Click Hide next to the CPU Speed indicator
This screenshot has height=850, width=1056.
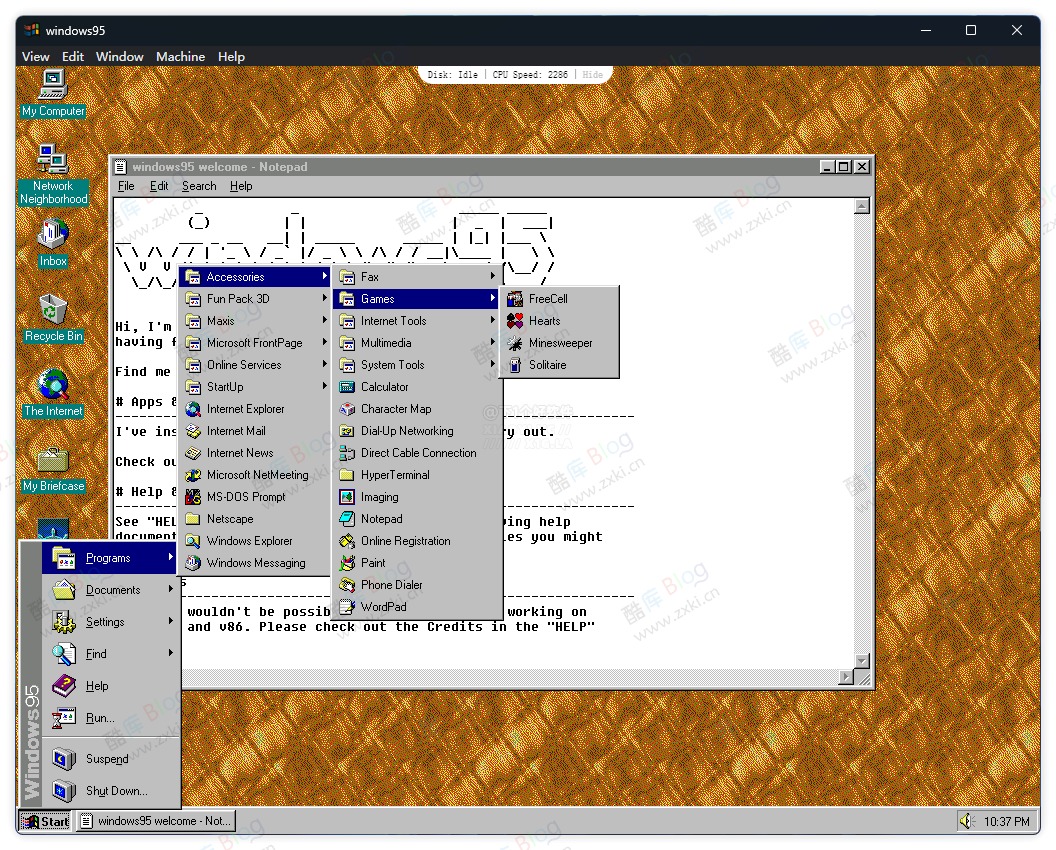pos(591,74)
